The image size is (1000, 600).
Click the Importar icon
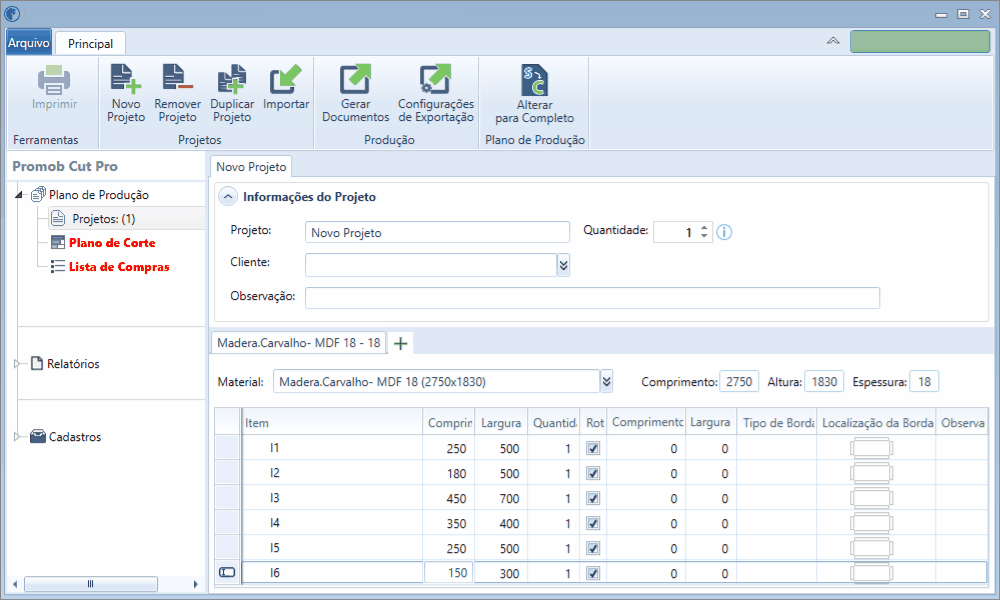(x=286, y=78)
